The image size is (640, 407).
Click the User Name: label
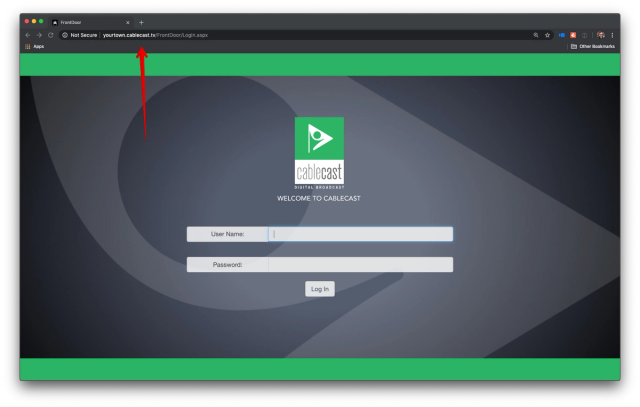[x=227, y=234]
